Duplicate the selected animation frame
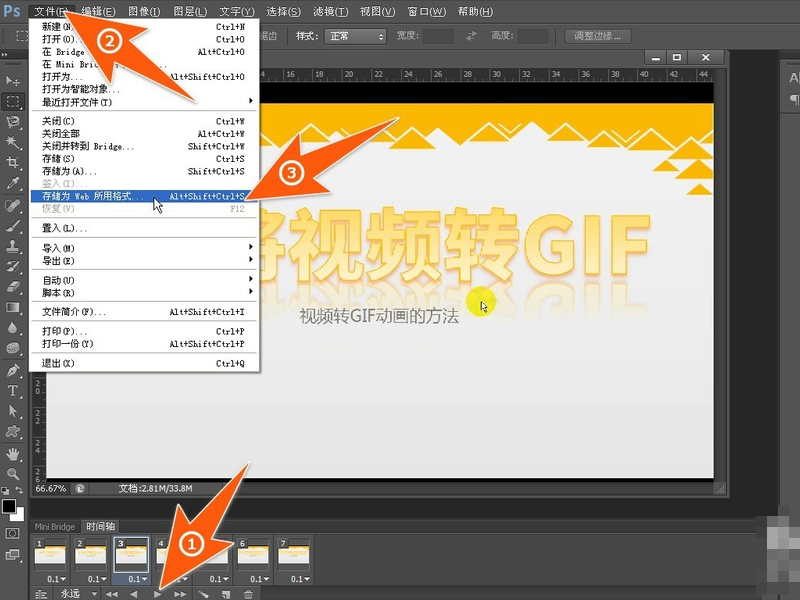The width and height of the screenshot is (800, 600). (x=226, y=594)
